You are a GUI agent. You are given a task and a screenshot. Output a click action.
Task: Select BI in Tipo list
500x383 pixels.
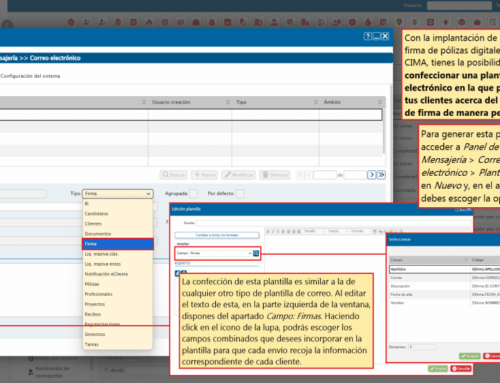(x=118, y=204)
